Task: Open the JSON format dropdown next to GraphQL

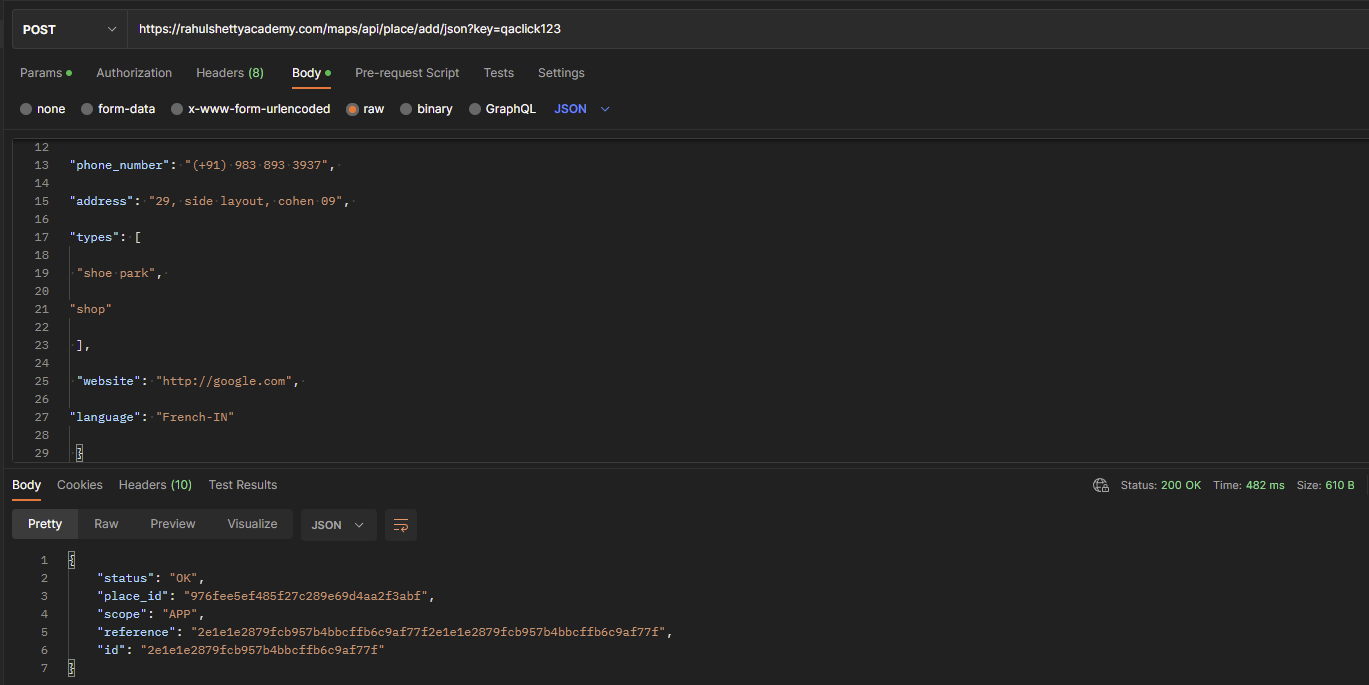Action: (x=578, y=108)
